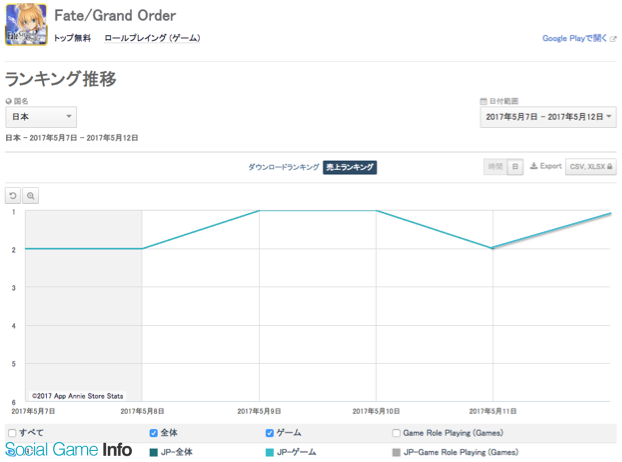Click the magnifier zoom icon
This screenshot has height=462, width=622.
click(x=31, y=196)
